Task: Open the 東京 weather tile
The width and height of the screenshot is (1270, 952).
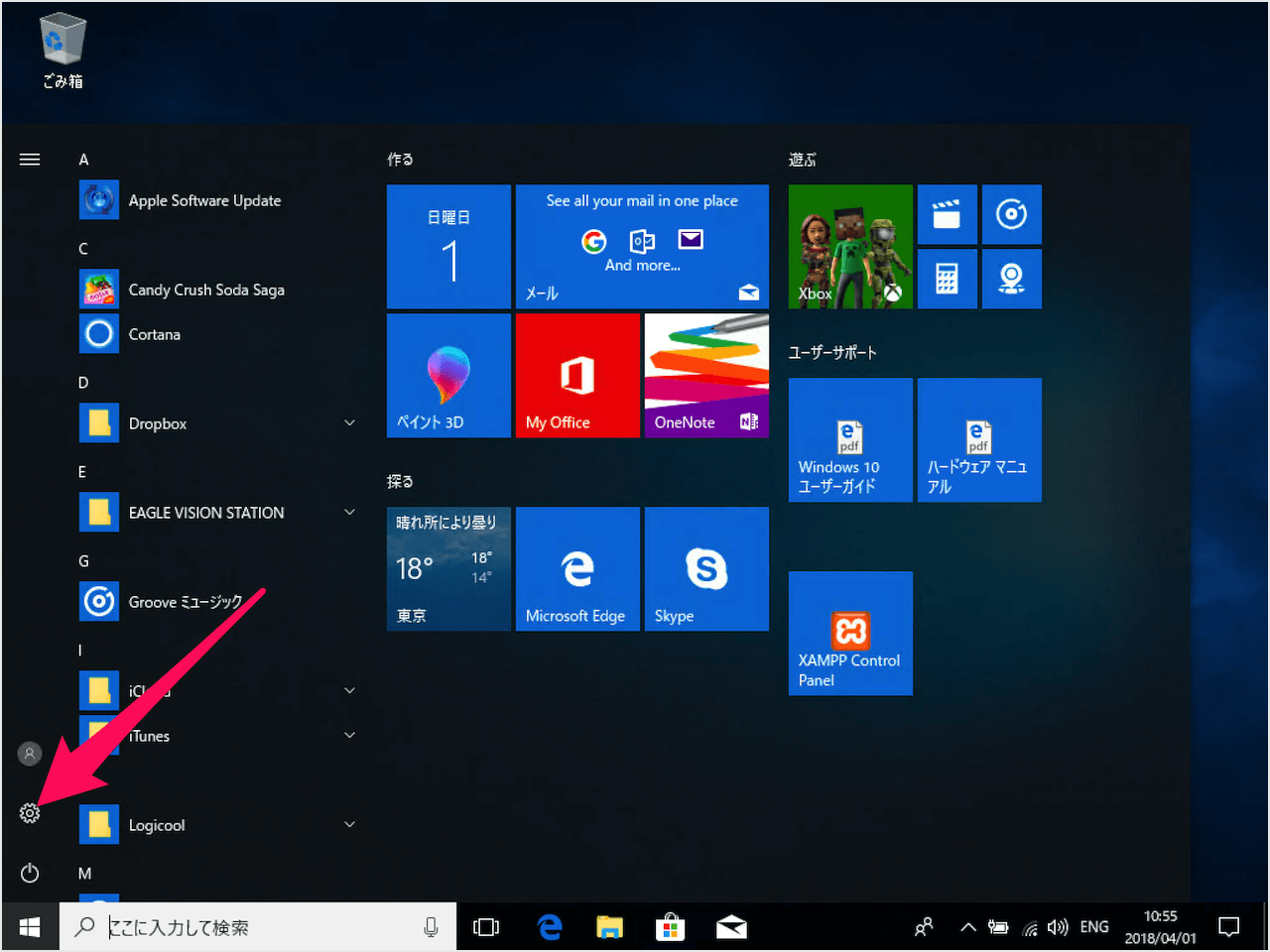Action: [448, 568]
